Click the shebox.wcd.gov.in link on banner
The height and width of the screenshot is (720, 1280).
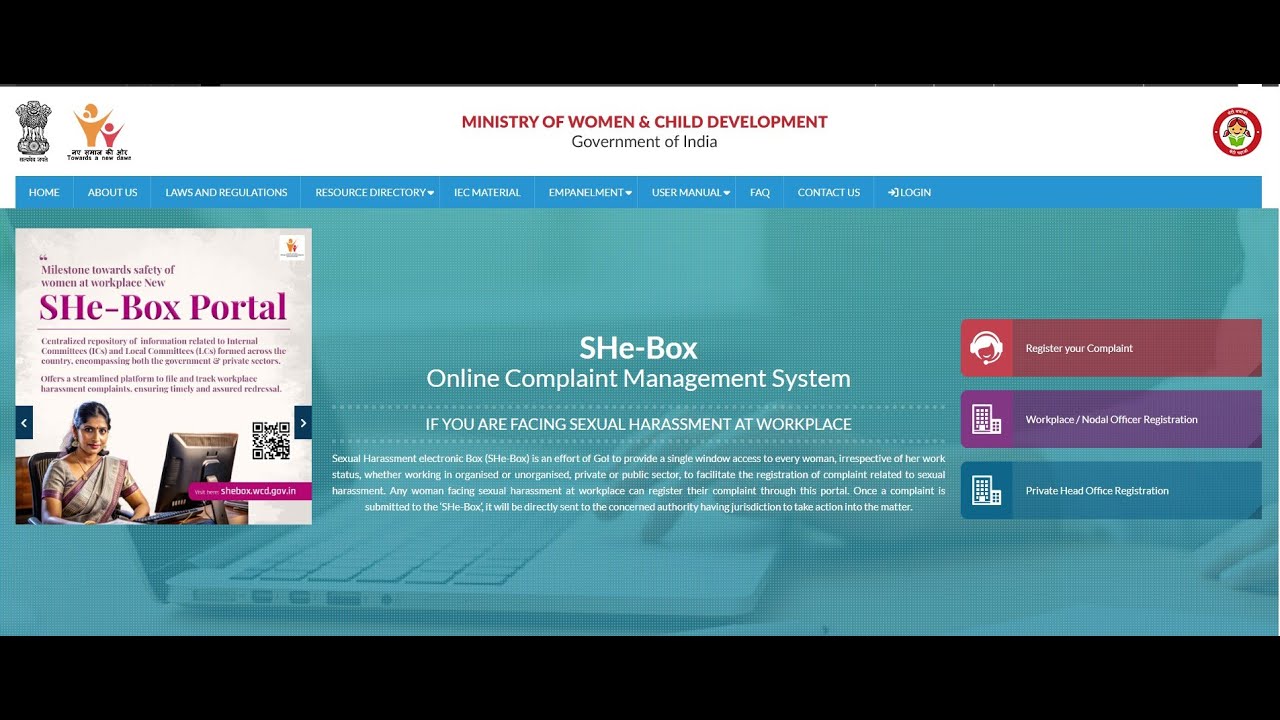pos(258,492)
